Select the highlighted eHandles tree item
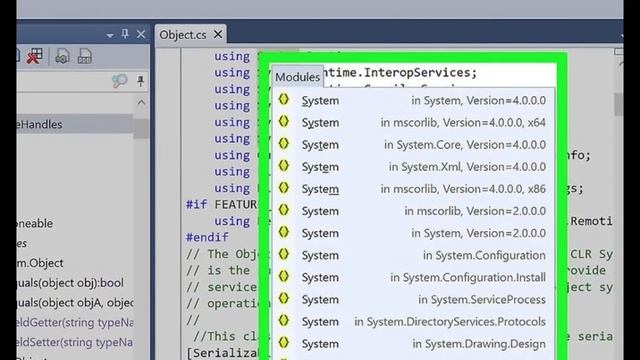640x360 pixels. (x=75, y=124)
